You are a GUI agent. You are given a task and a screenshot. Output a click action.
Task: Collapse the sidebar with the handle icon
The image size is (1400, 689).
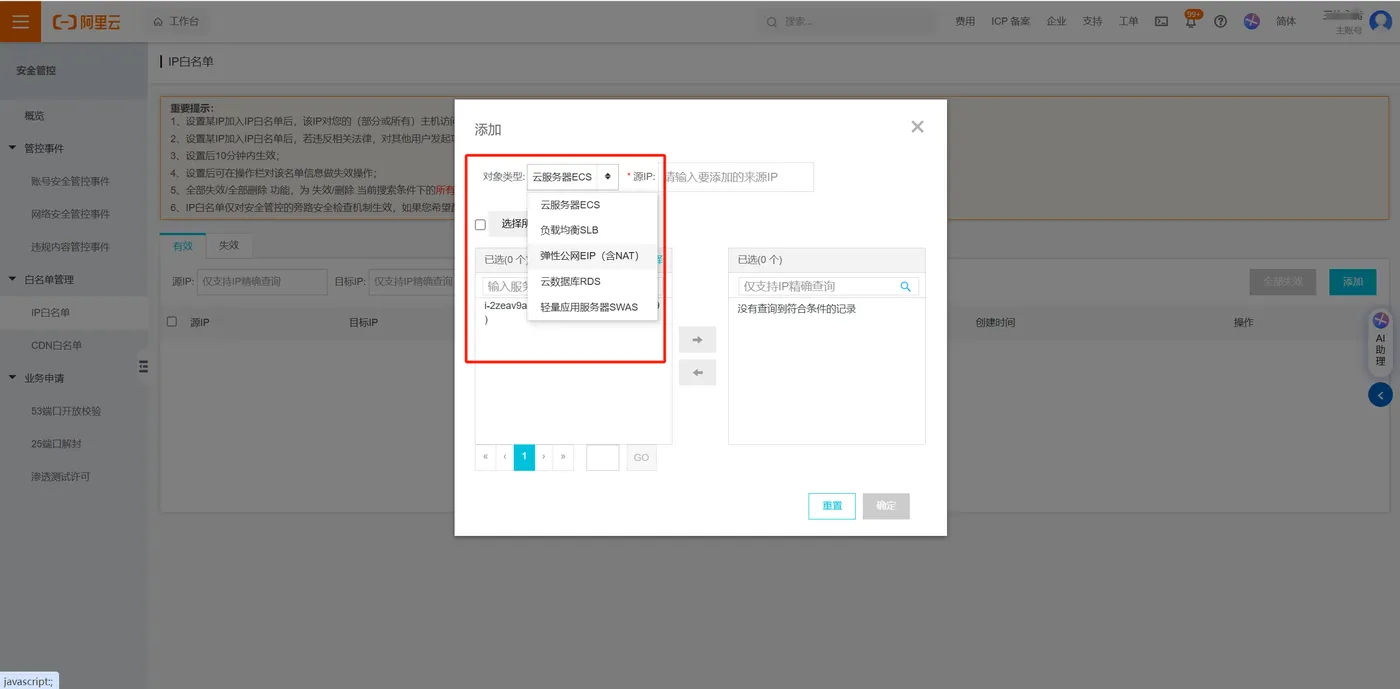[x=143, y=367]
